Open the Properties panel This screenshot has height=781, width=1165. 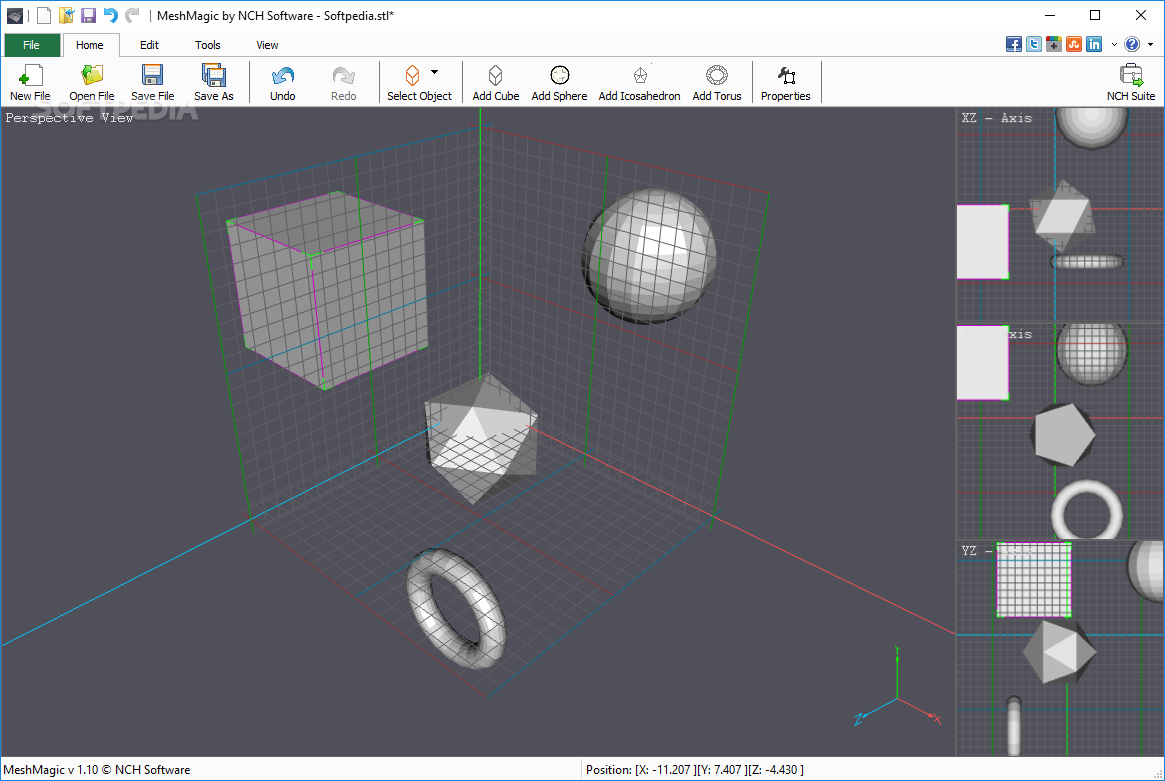785,82
